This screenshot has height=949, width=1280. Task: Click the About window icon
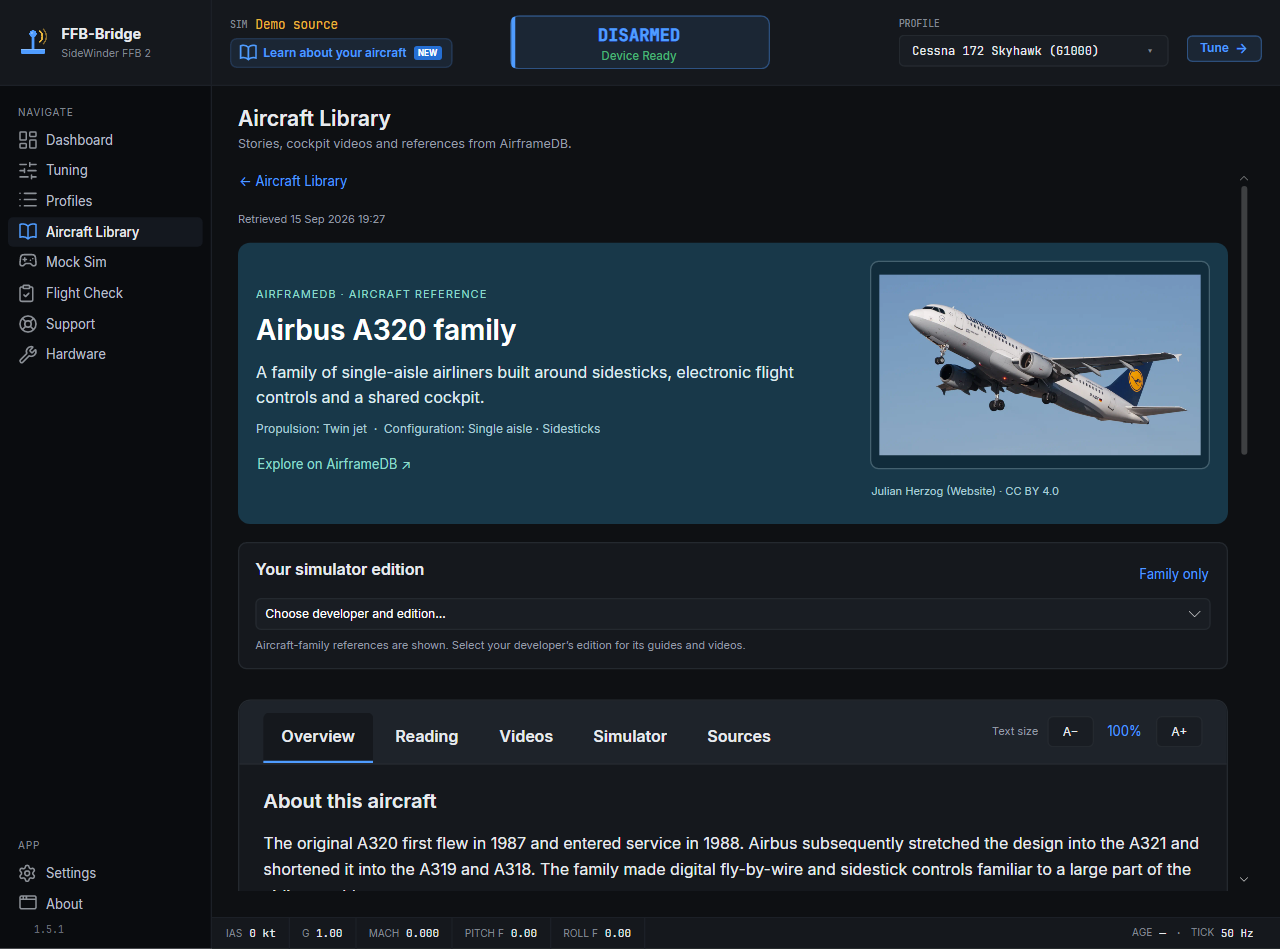(28, 904)
